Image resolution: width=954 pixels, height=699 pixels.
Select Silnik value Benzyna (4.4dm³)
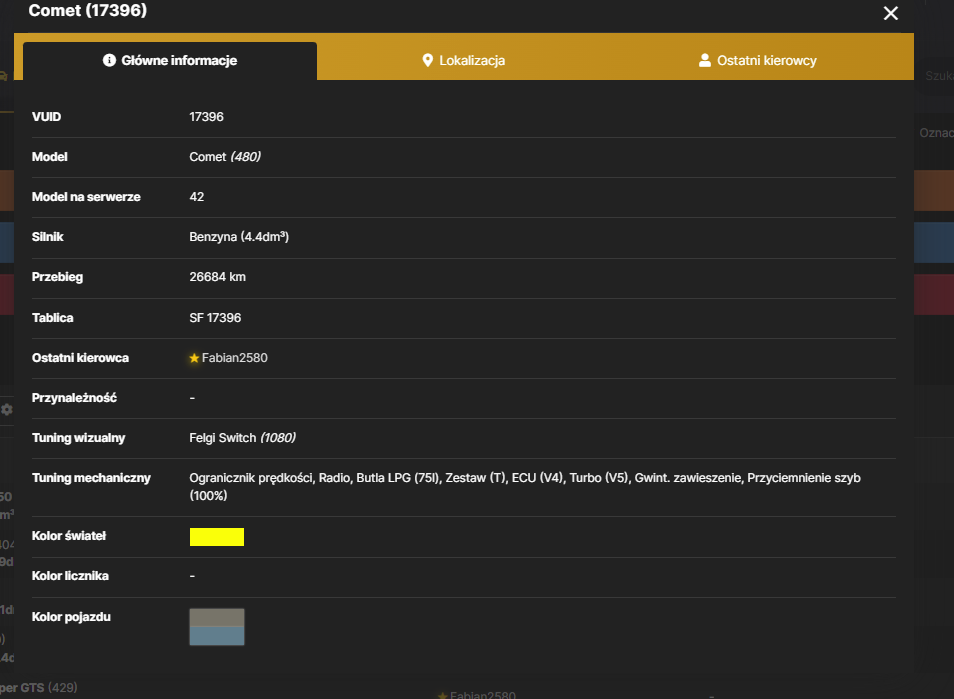pyautogui.click(x=239, y=237)
